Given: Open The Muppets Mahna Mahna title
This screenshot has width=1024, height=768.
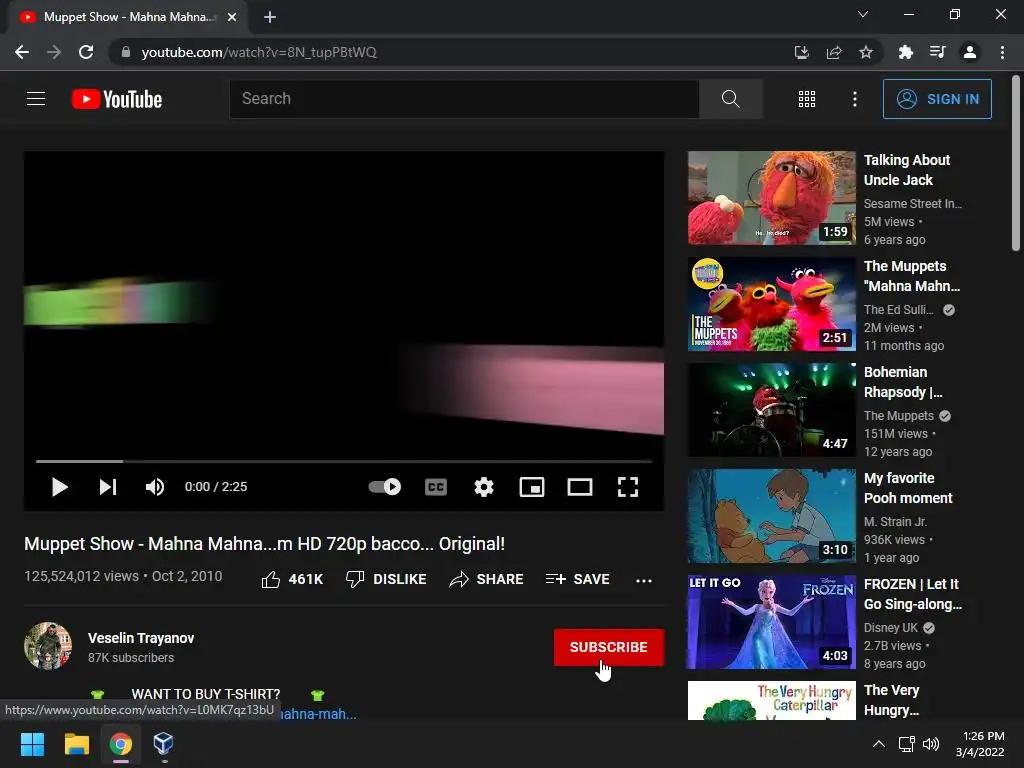Looking at the screenshot, I should [912, 276].
